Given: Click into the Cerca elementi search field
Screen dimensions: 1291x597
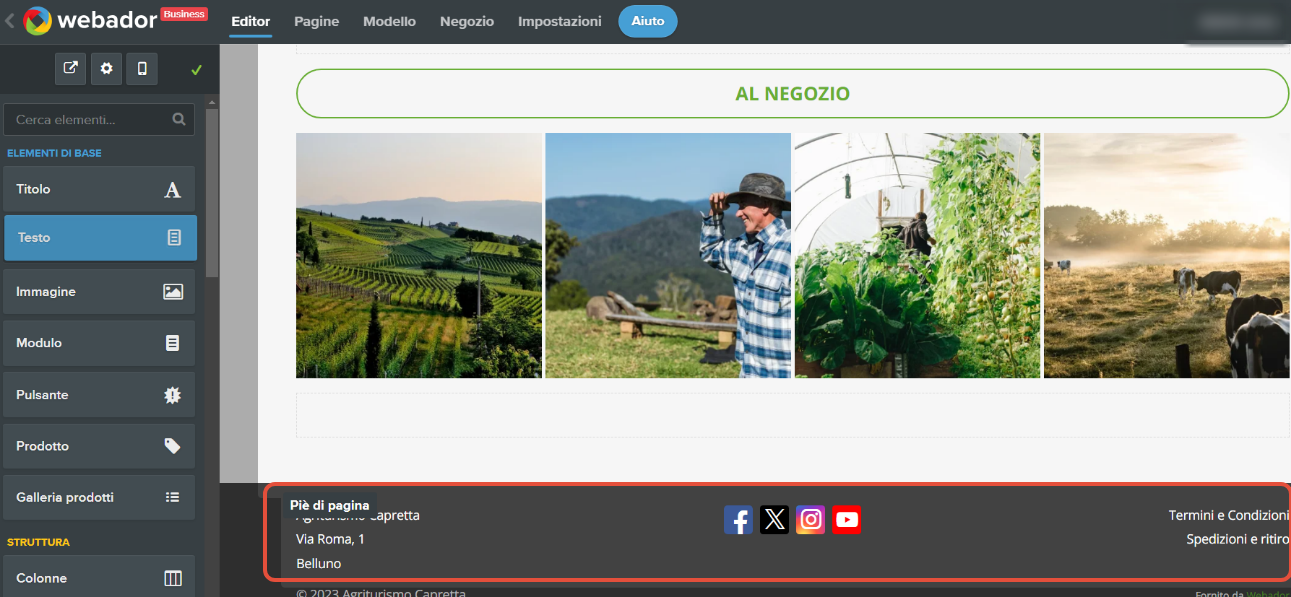Looking at the screenshot, I should pos(90,120).
